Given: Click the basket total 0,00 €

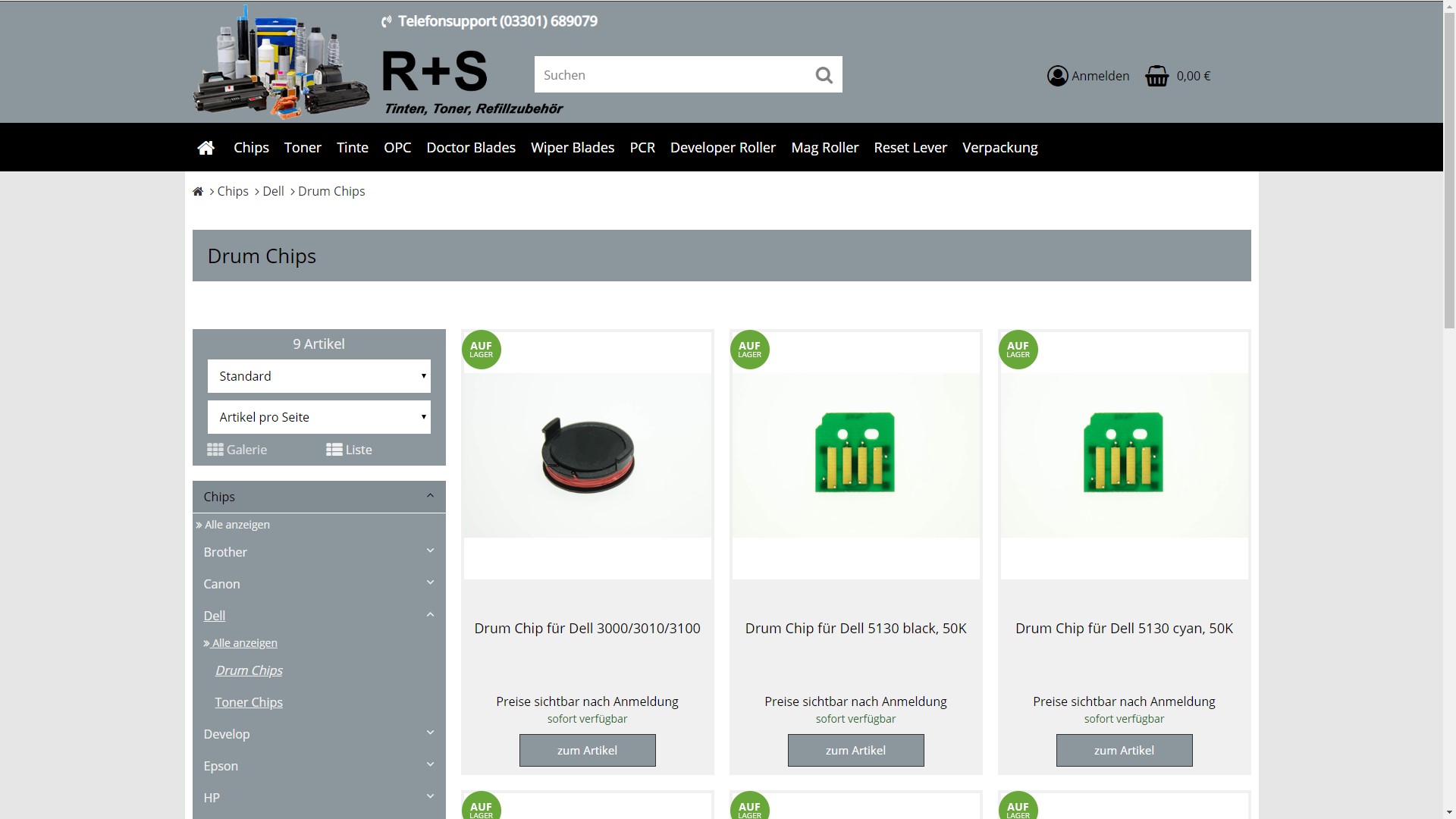Looking at the screenshot, I should pyautogui.click(x=1194, y=76).
